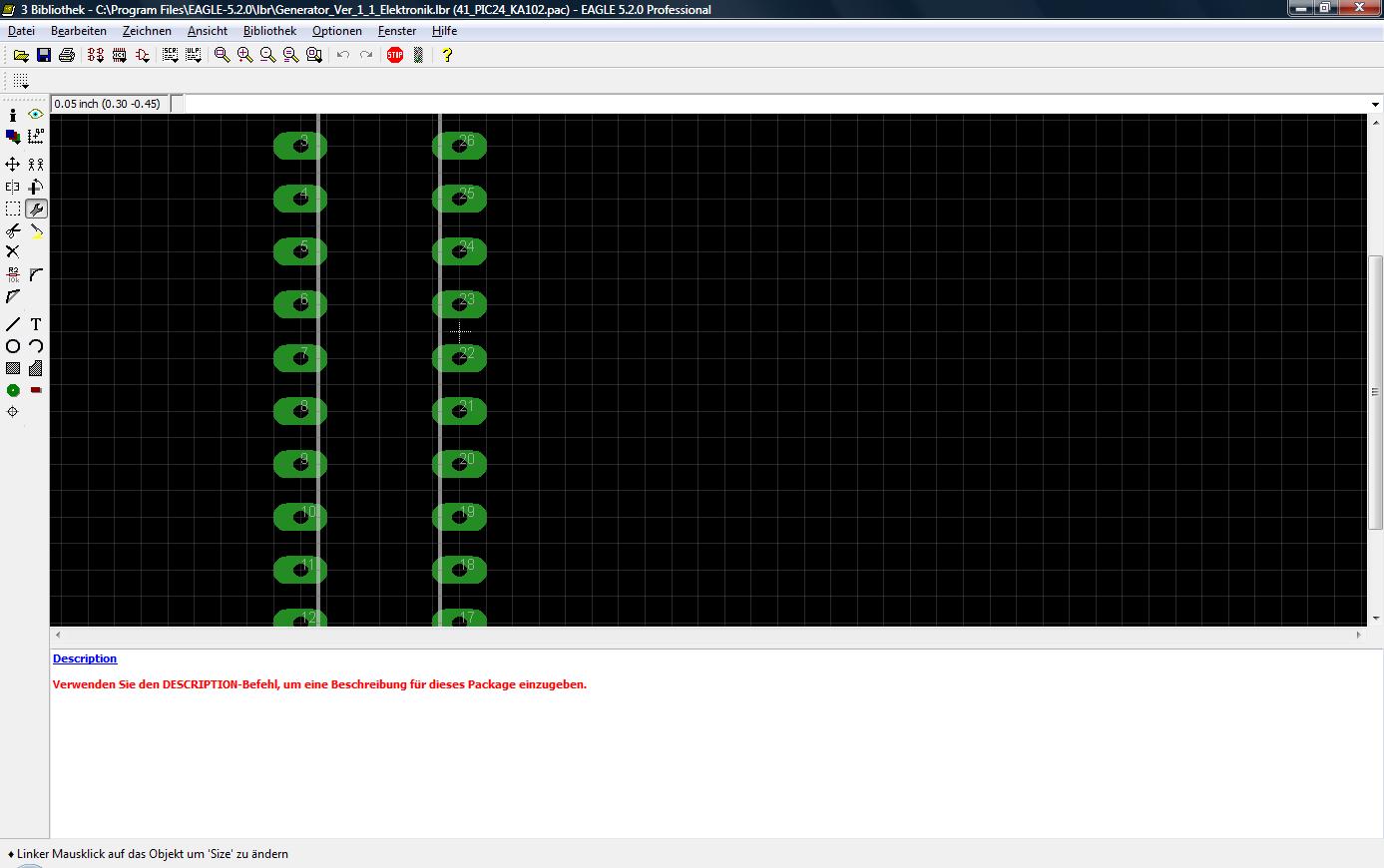Select the Paste tool
Viewport: 1384px width, 868px height.
pyautogui.click(x=36, y=230)
